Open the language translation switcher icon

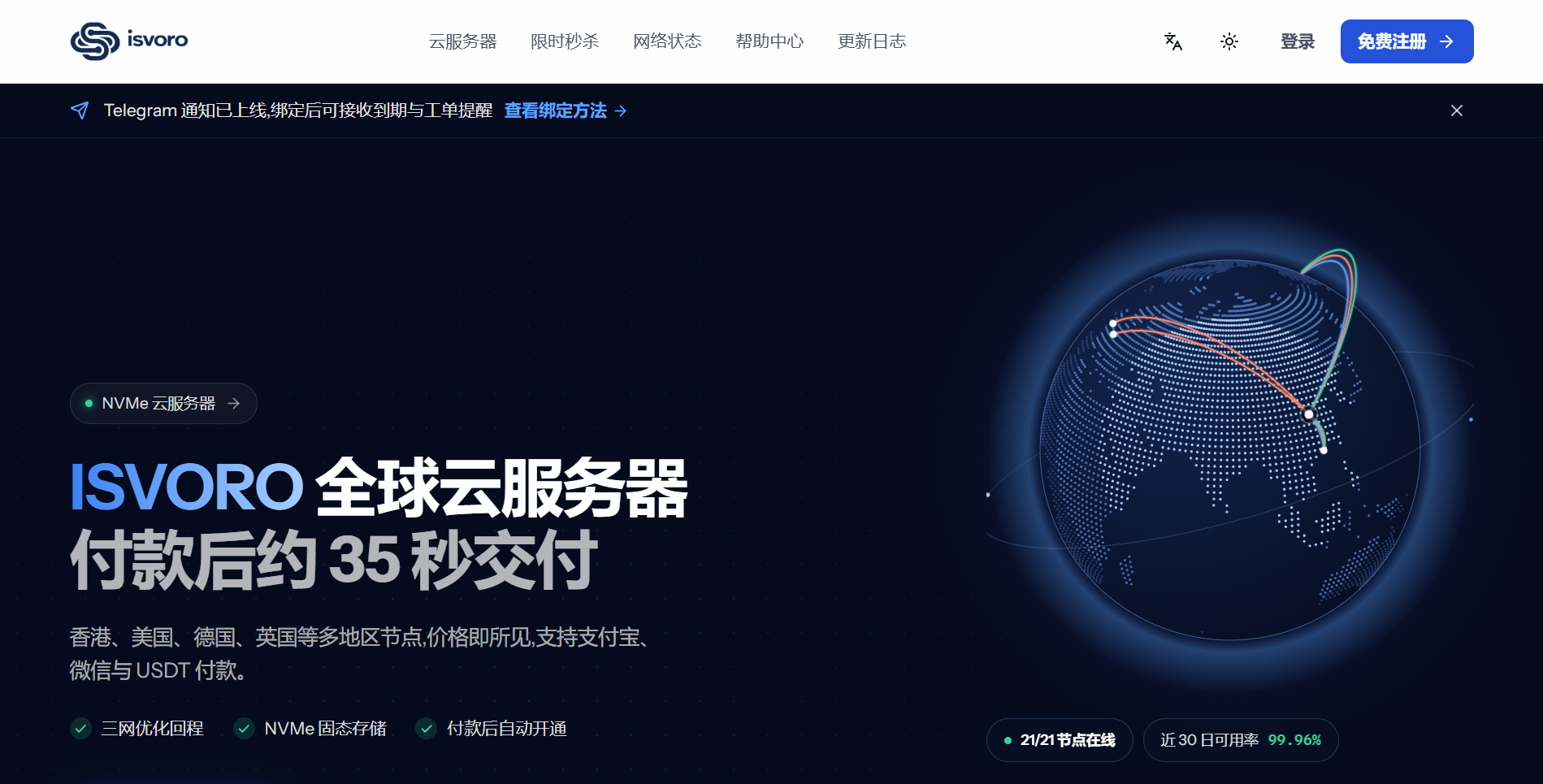click(1172, 41)
